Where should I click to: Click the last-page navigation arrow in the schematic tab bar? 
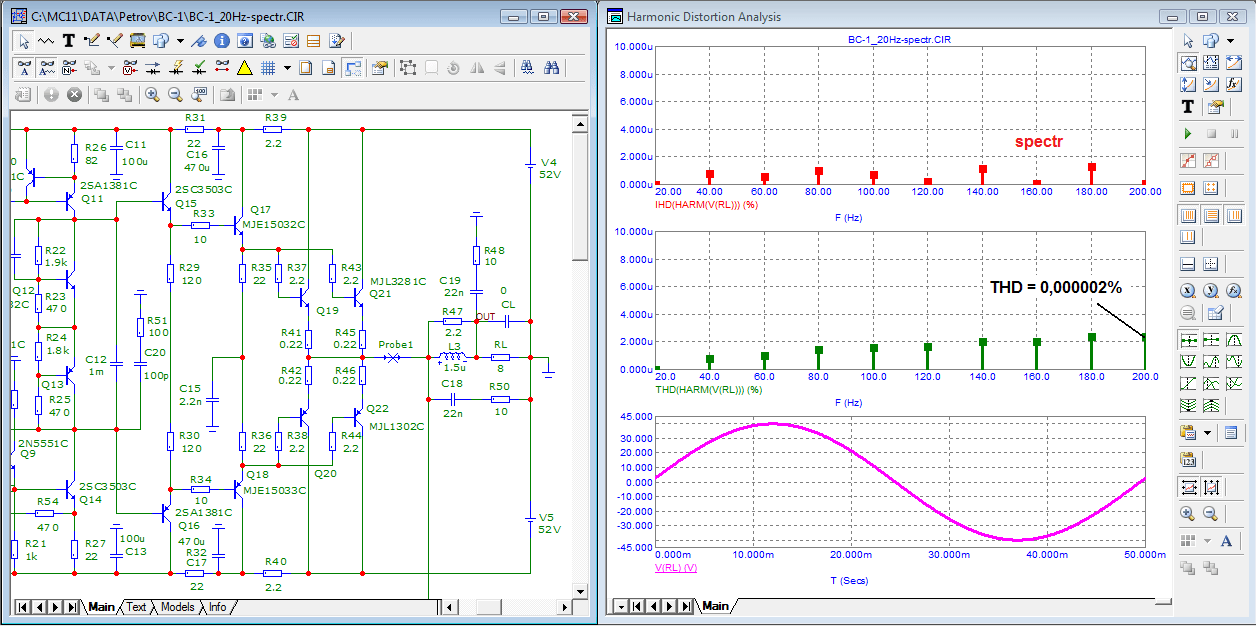pos(72,607)
